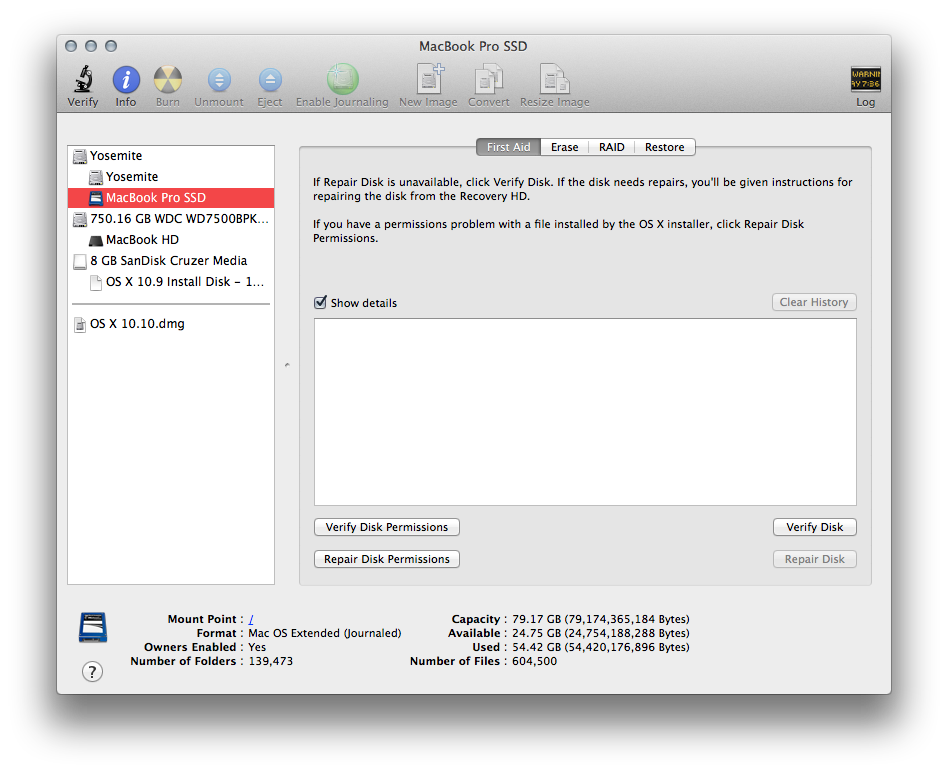This screenshot has width=948, height=773.
Task: Click the New Image toolbar icon
Action: 429,79
